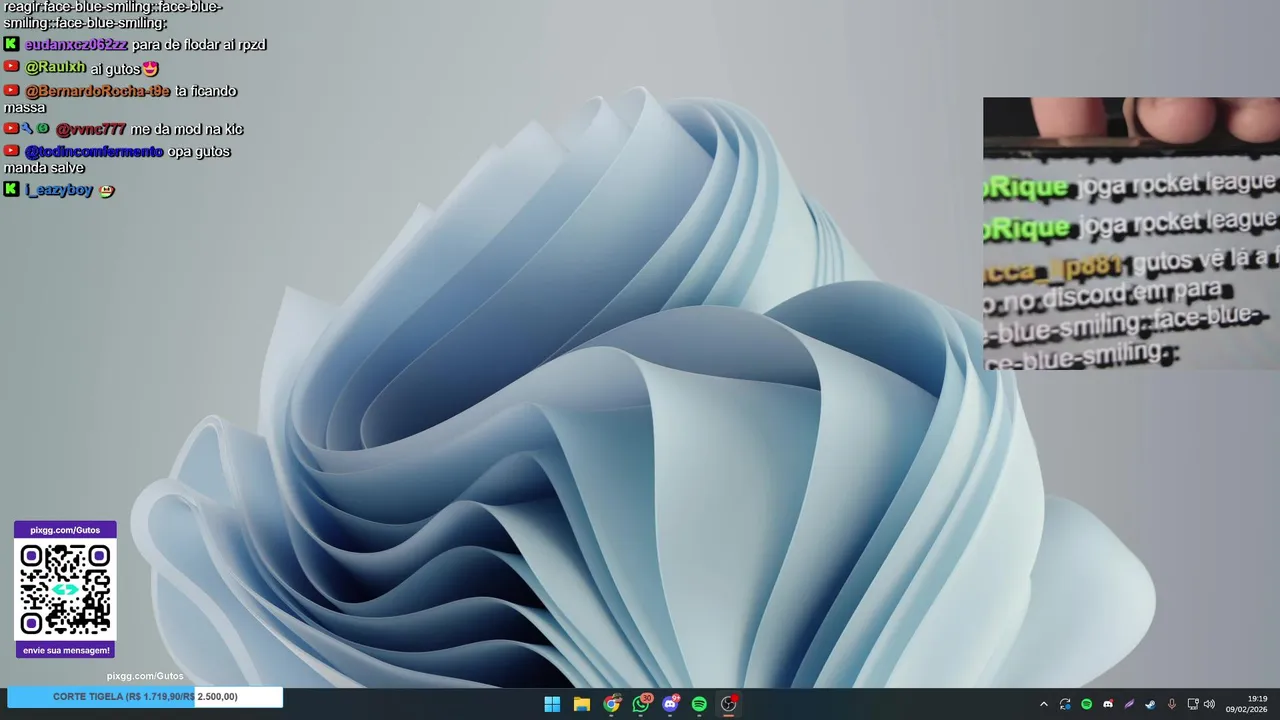Open Discord from the taskbar
The width and height of the screenshot is (1280, 720).
670,704
